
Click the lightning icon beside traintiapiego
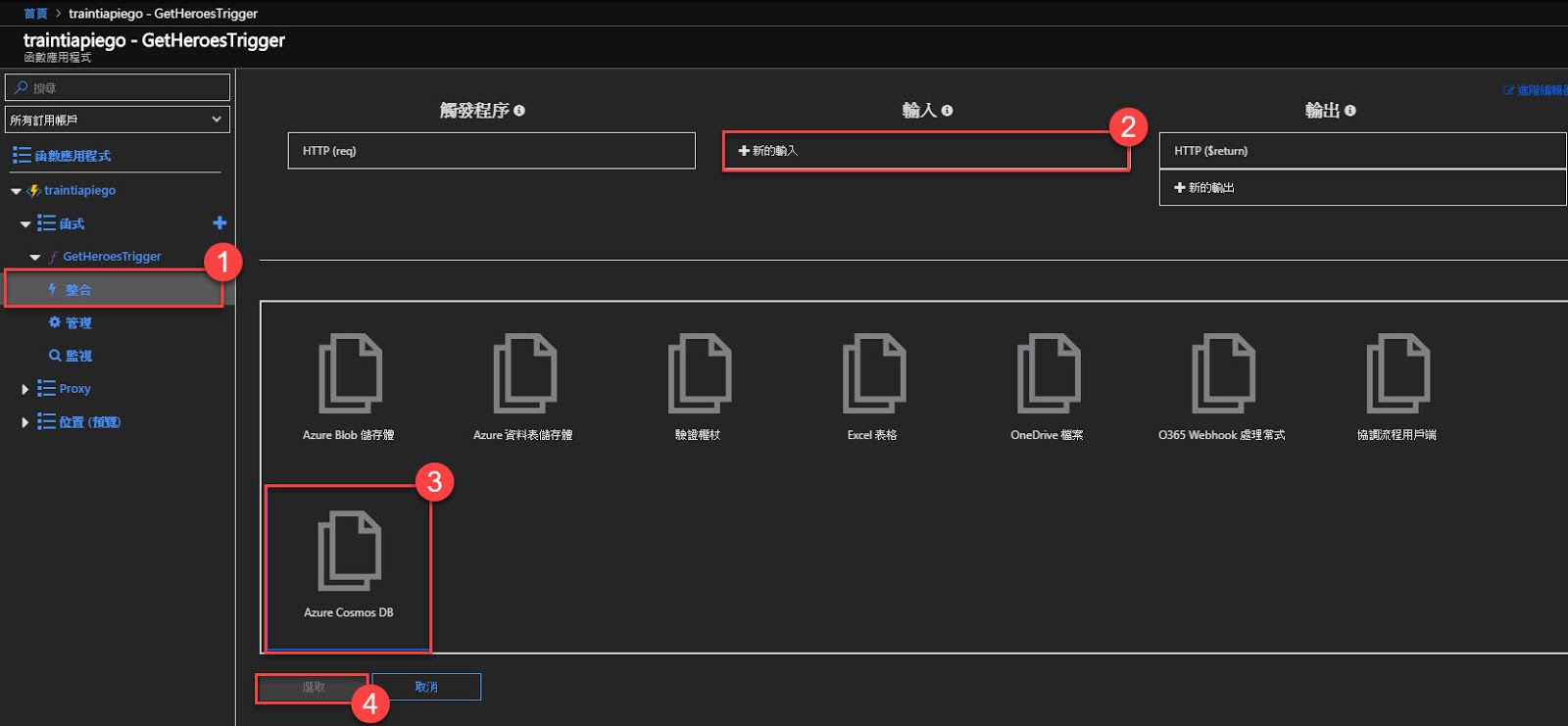tap(34, 190)
